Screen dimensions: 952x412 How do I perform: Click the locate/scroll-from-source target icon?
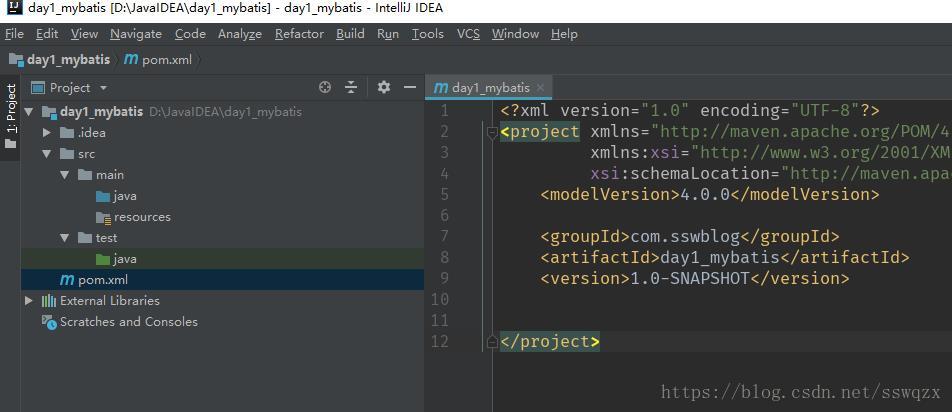point(325,87)
